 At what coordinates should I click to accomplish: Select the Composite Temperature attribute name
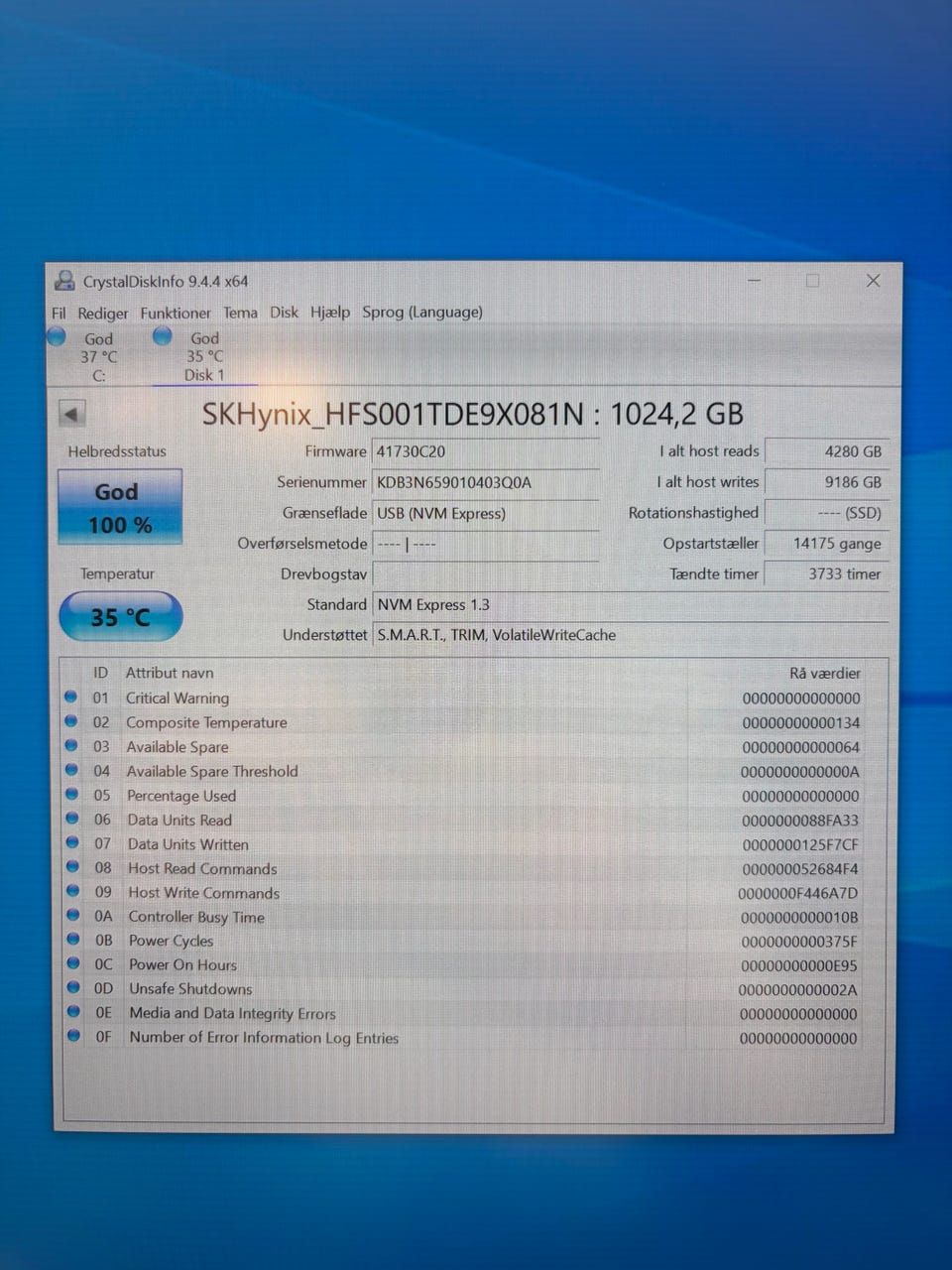(206, 722)
